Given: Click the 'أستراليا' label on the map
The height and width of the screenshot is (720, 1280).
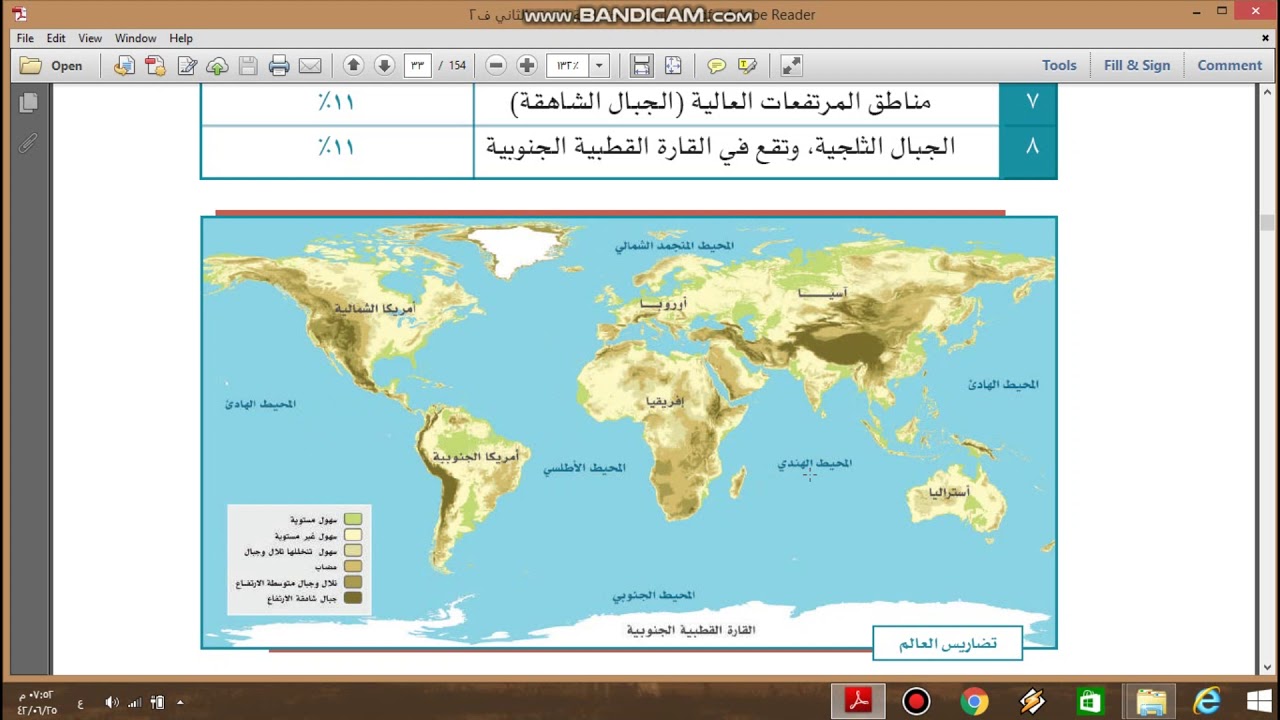Looking at the screenshot, I should click(x=949, y=492).
